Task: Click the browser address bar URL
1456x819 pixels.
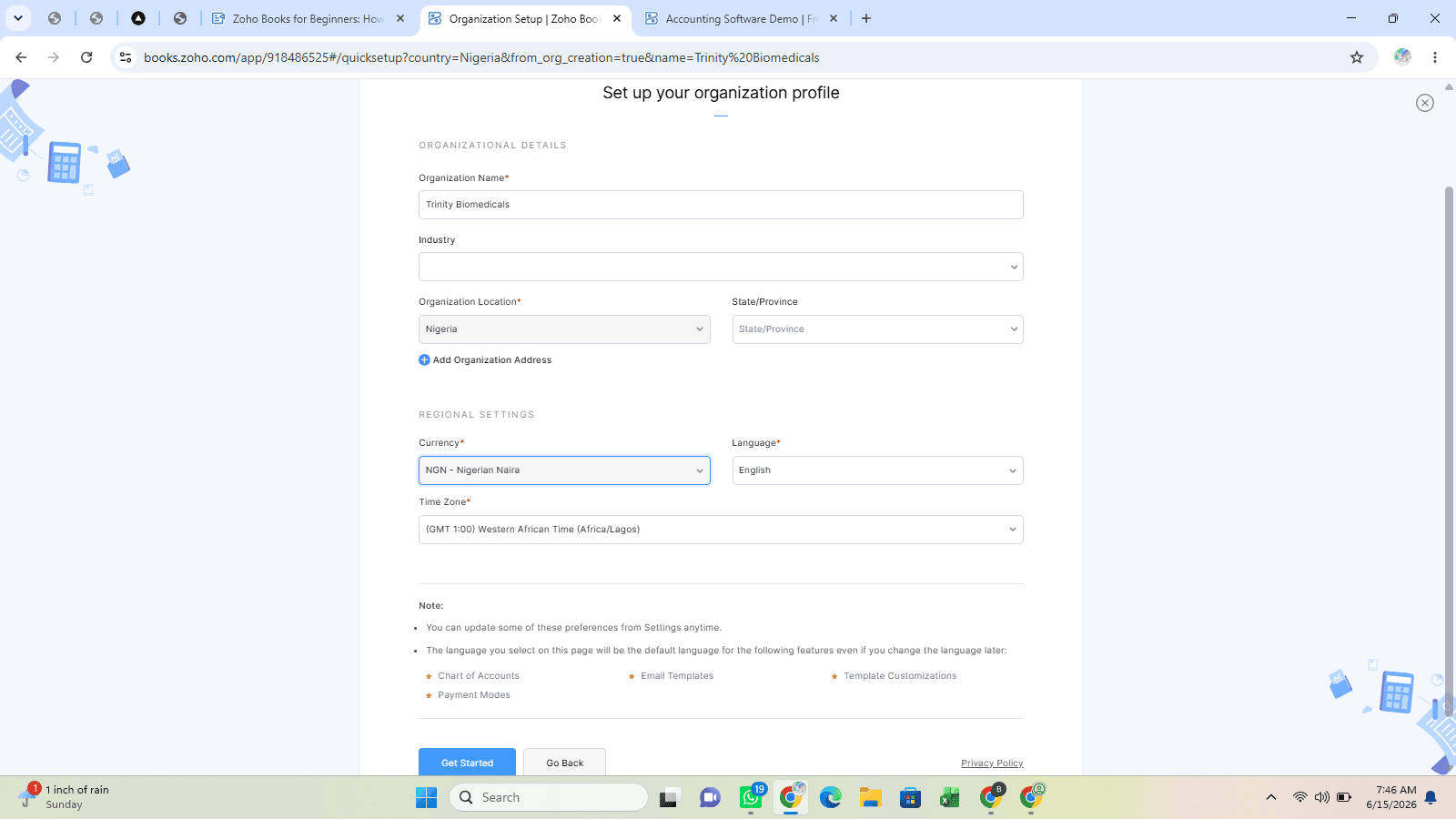Action: [481, 57]
